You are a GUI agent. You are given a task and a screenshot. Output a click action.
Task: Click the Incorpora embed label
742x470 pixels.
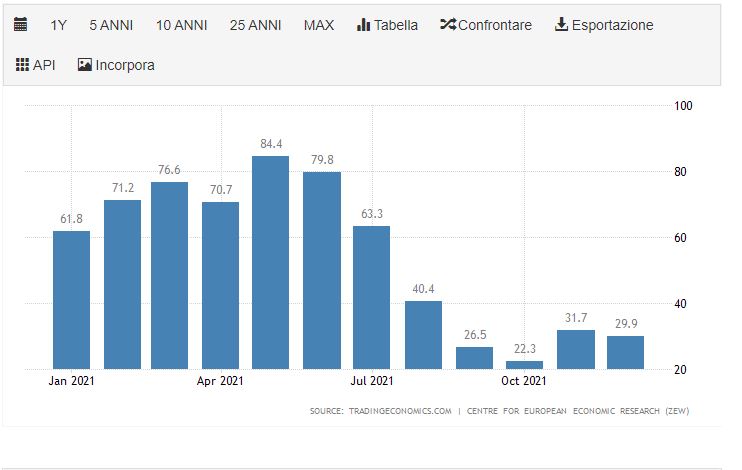click(125, 65)
